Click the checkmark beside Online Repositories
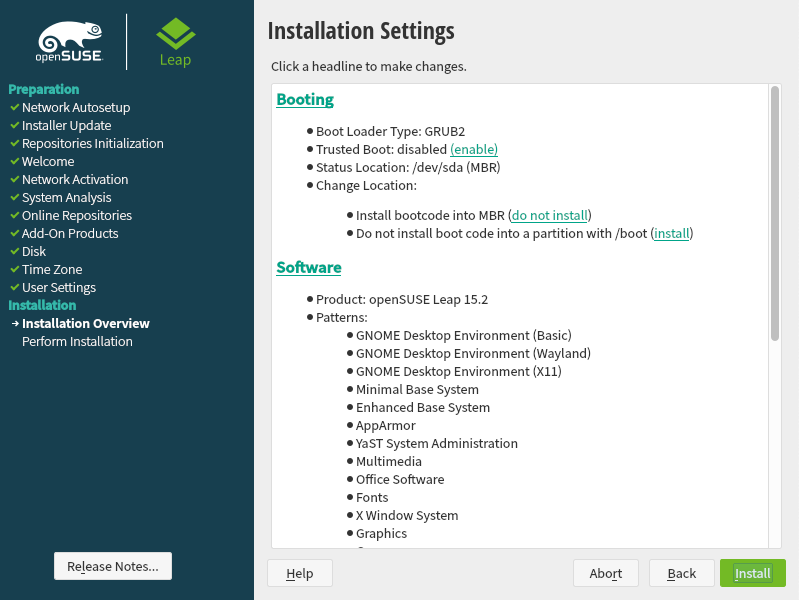The width and height of the screenshot is (799, 600). tap(15, 215)
